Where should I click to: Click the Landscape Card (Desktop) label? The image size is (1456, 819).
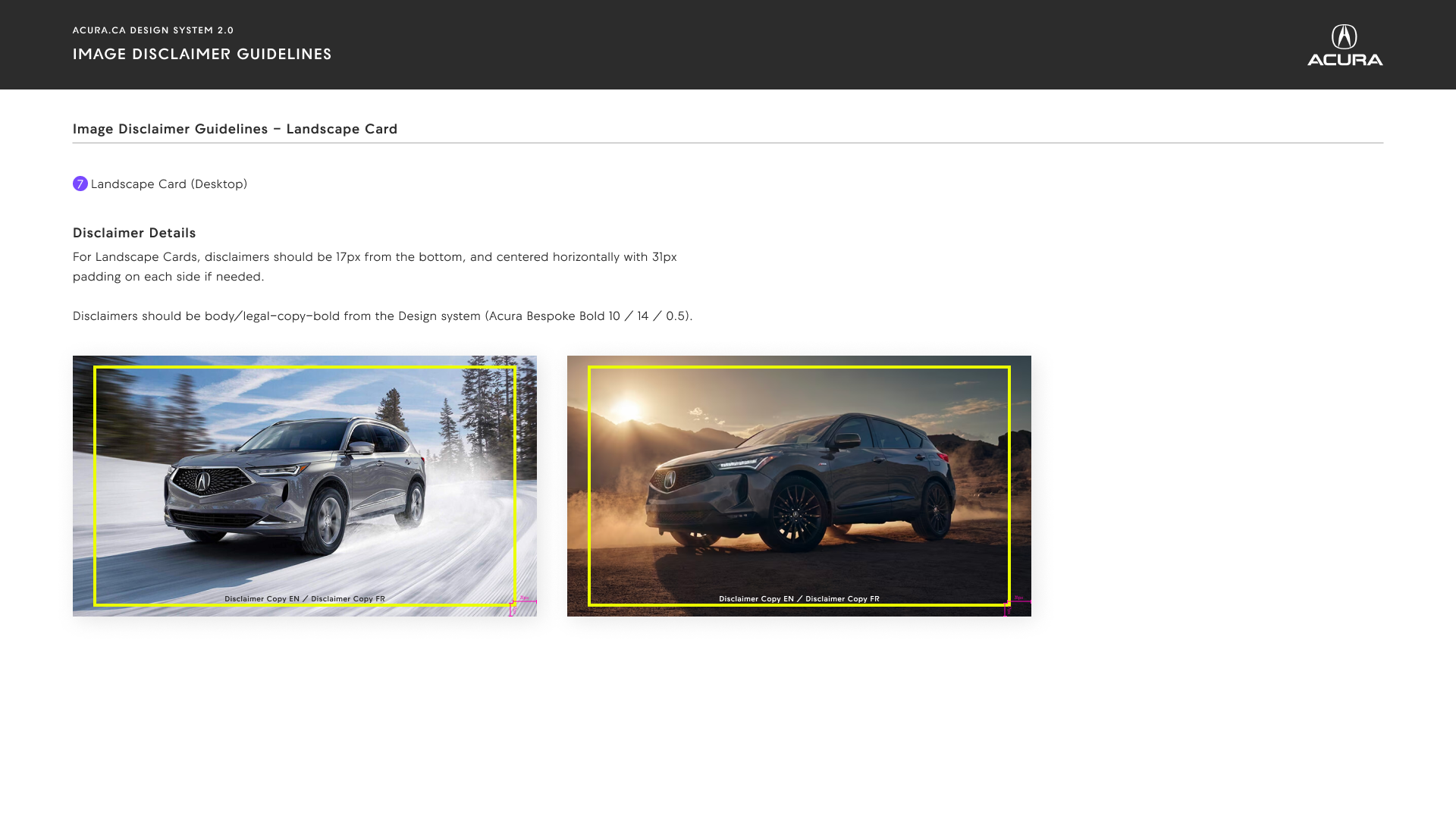coord(169,184)
